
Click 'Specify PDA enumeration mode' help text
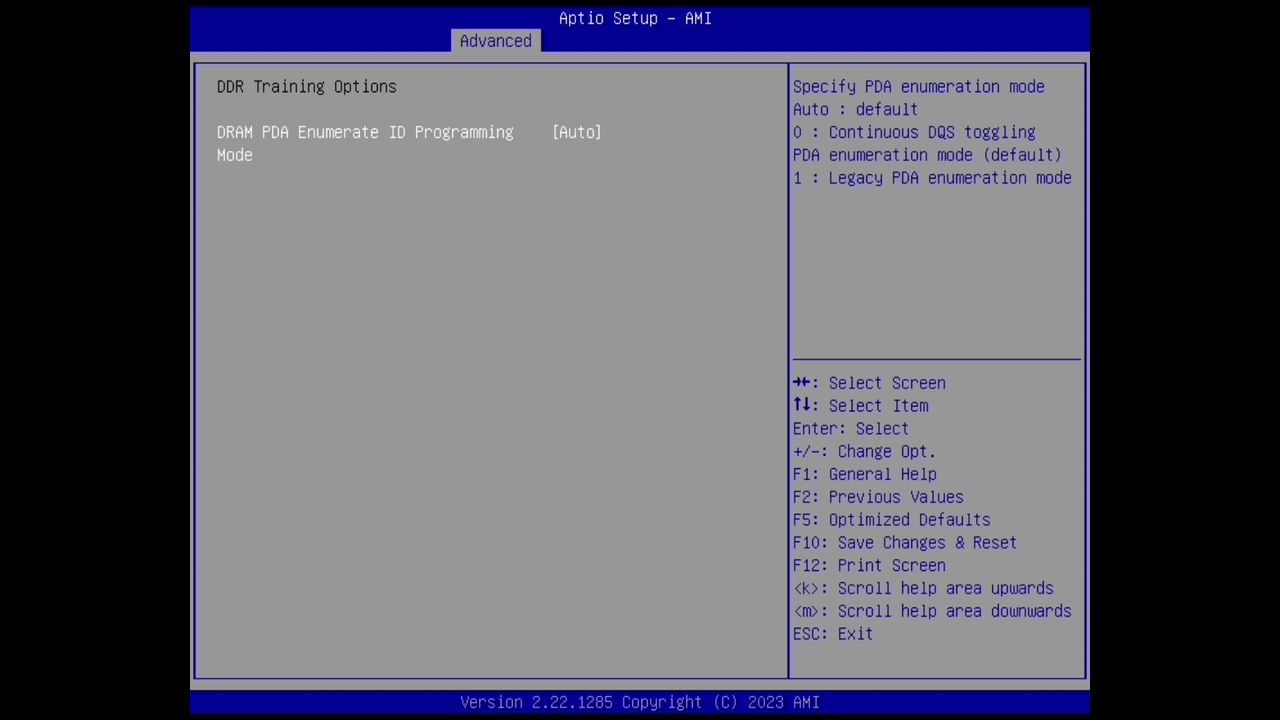(919, 87)
